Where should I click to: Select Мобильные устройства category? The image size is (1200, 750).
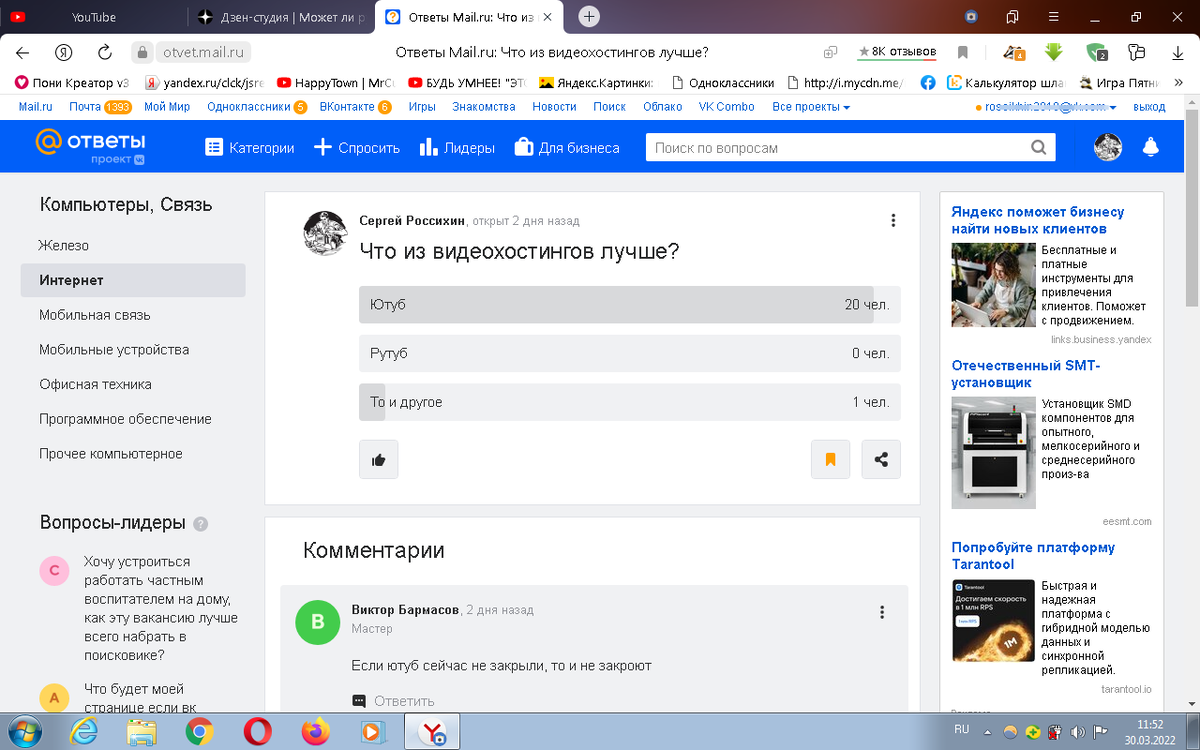[x=114, y=350]
